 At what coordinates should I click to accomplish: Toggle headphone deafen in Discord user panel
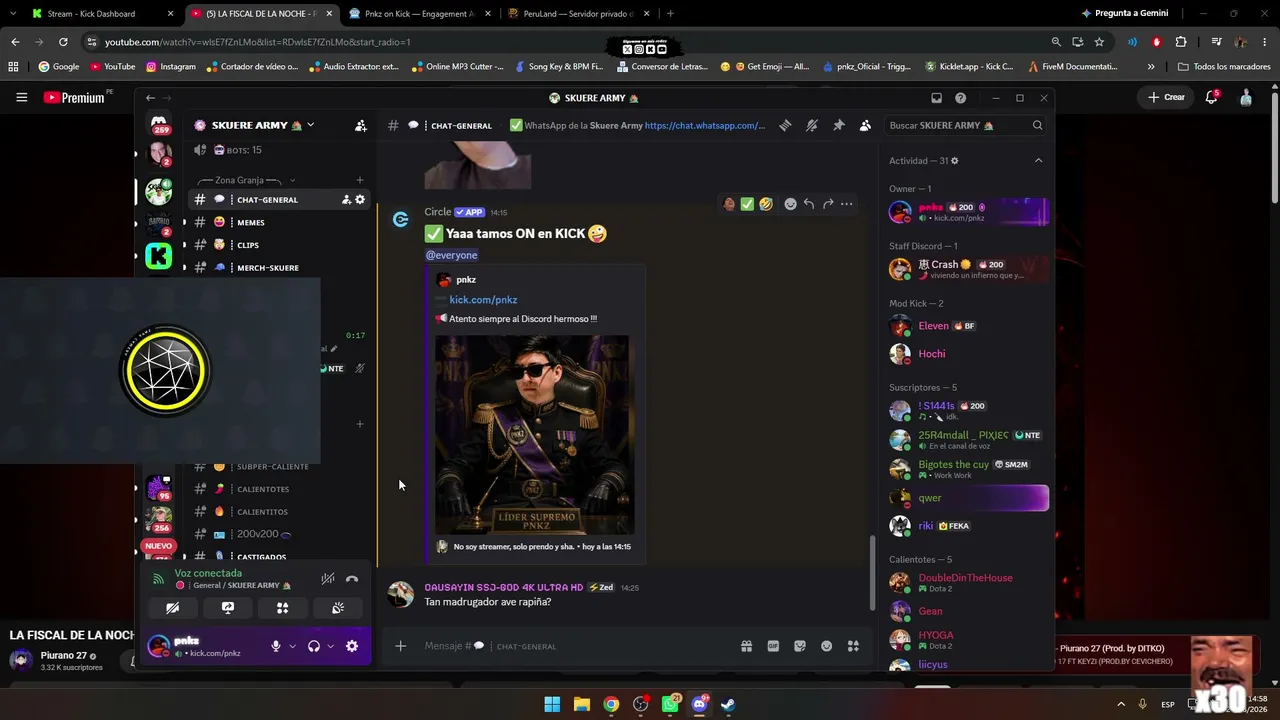click(x=314, y=646)
